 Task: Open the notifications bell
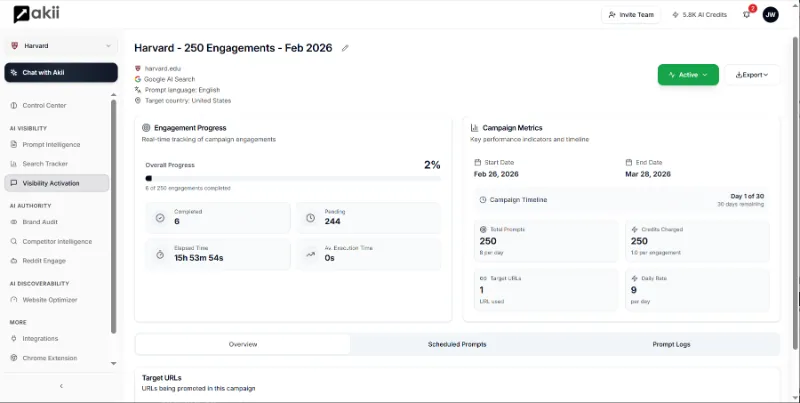click(746, 14)
